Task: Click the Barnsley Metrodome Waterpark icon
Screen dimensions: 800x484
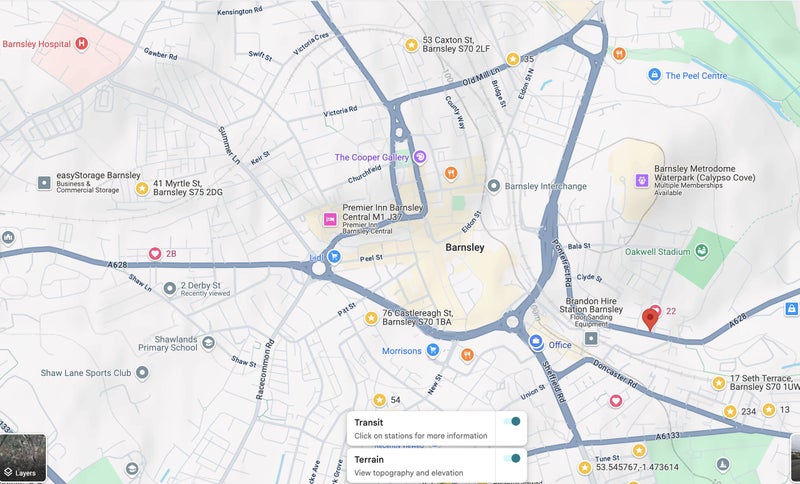Action: (642, 180)
